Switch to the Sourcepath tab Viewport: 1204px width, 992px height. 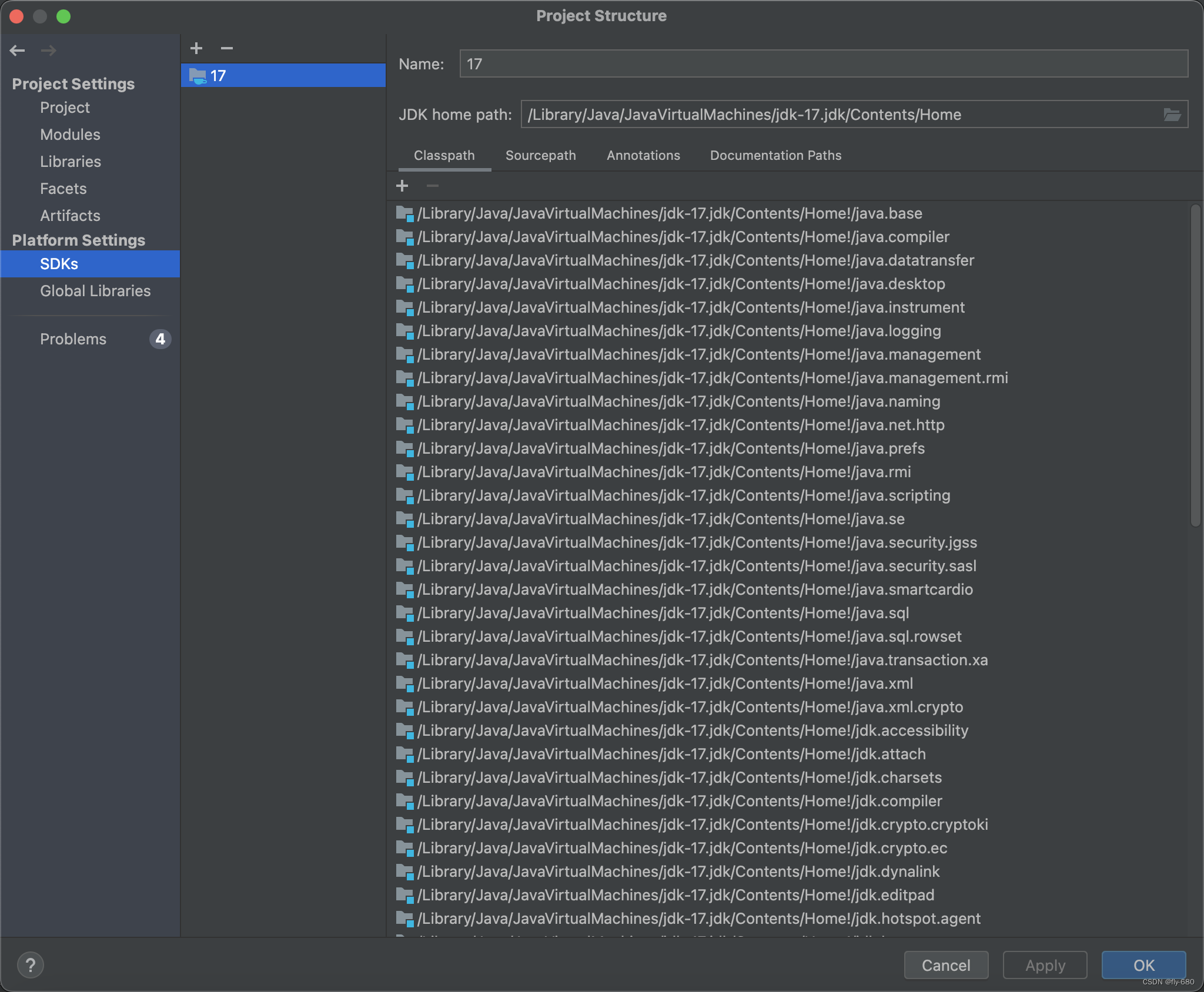click(x=541, y=156)
